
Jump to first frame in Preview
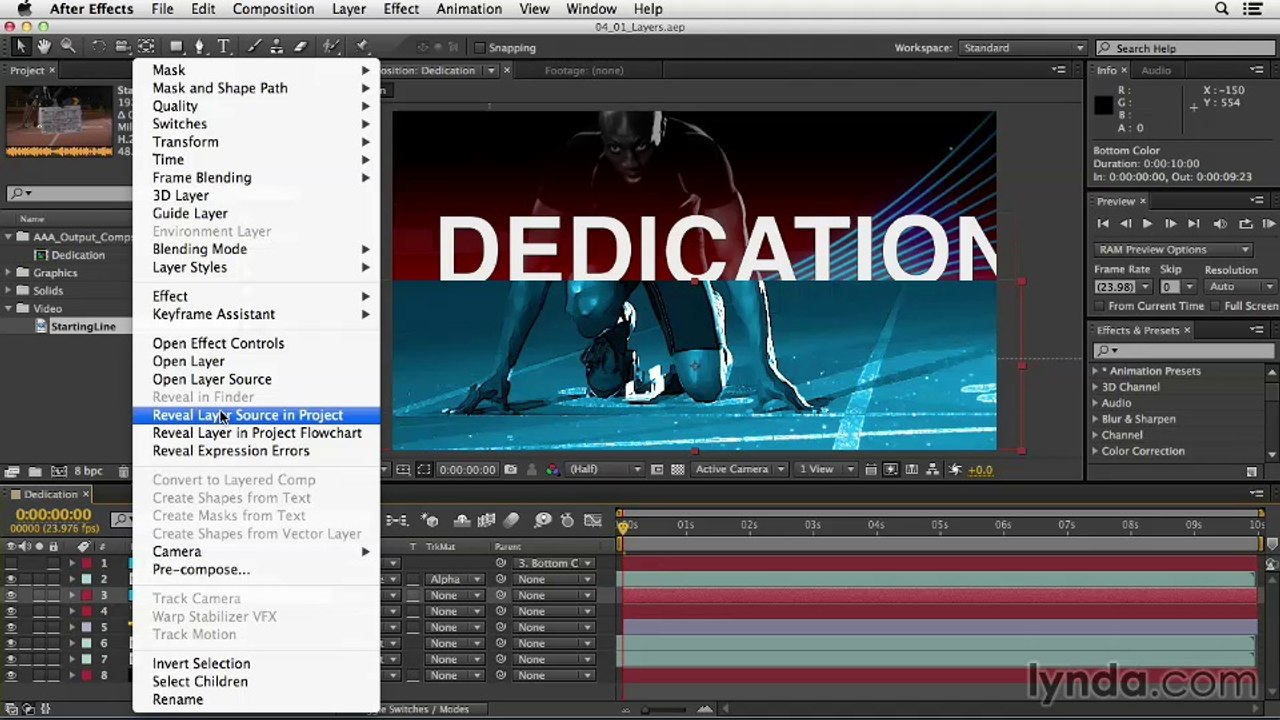(x=1103, y=224)
